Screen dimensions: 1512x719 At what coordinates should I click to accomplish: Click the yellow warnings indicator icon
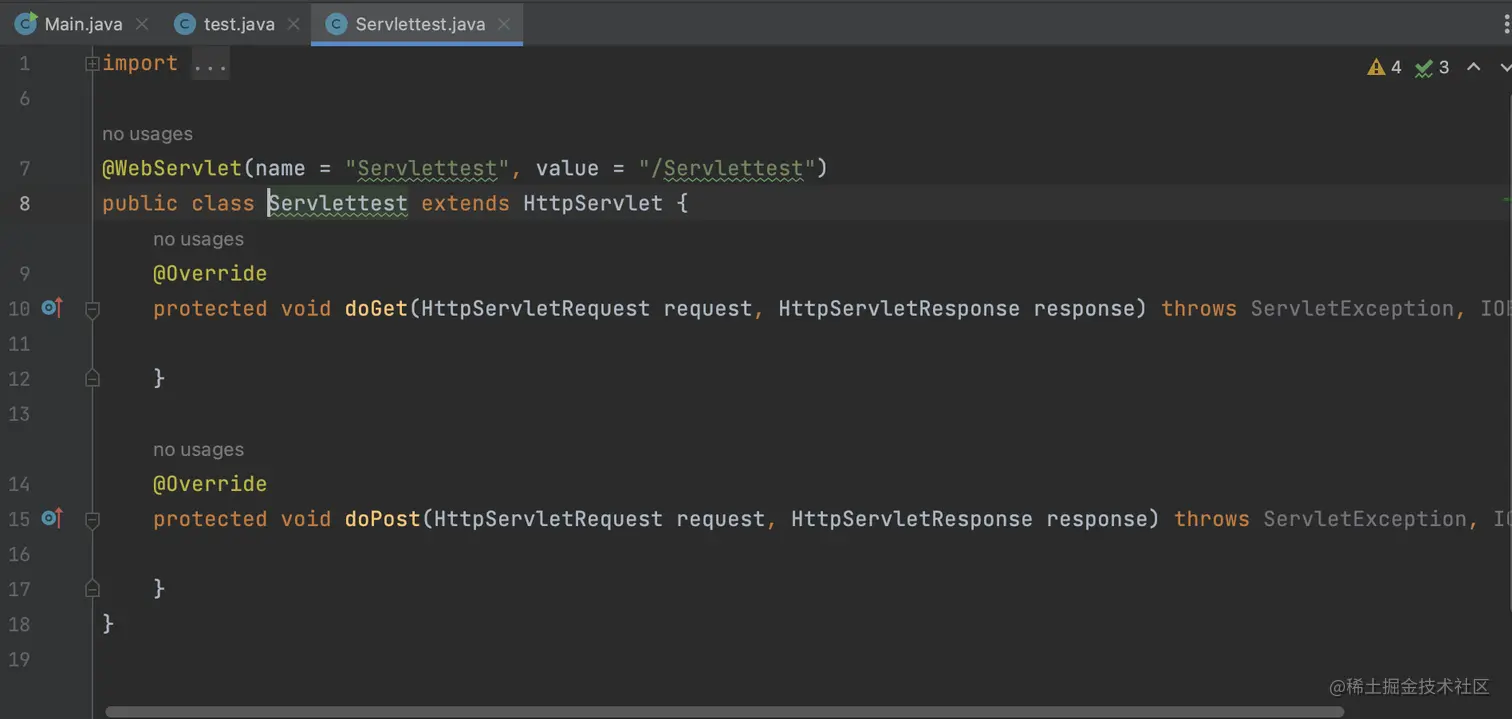coord(1377,67)
